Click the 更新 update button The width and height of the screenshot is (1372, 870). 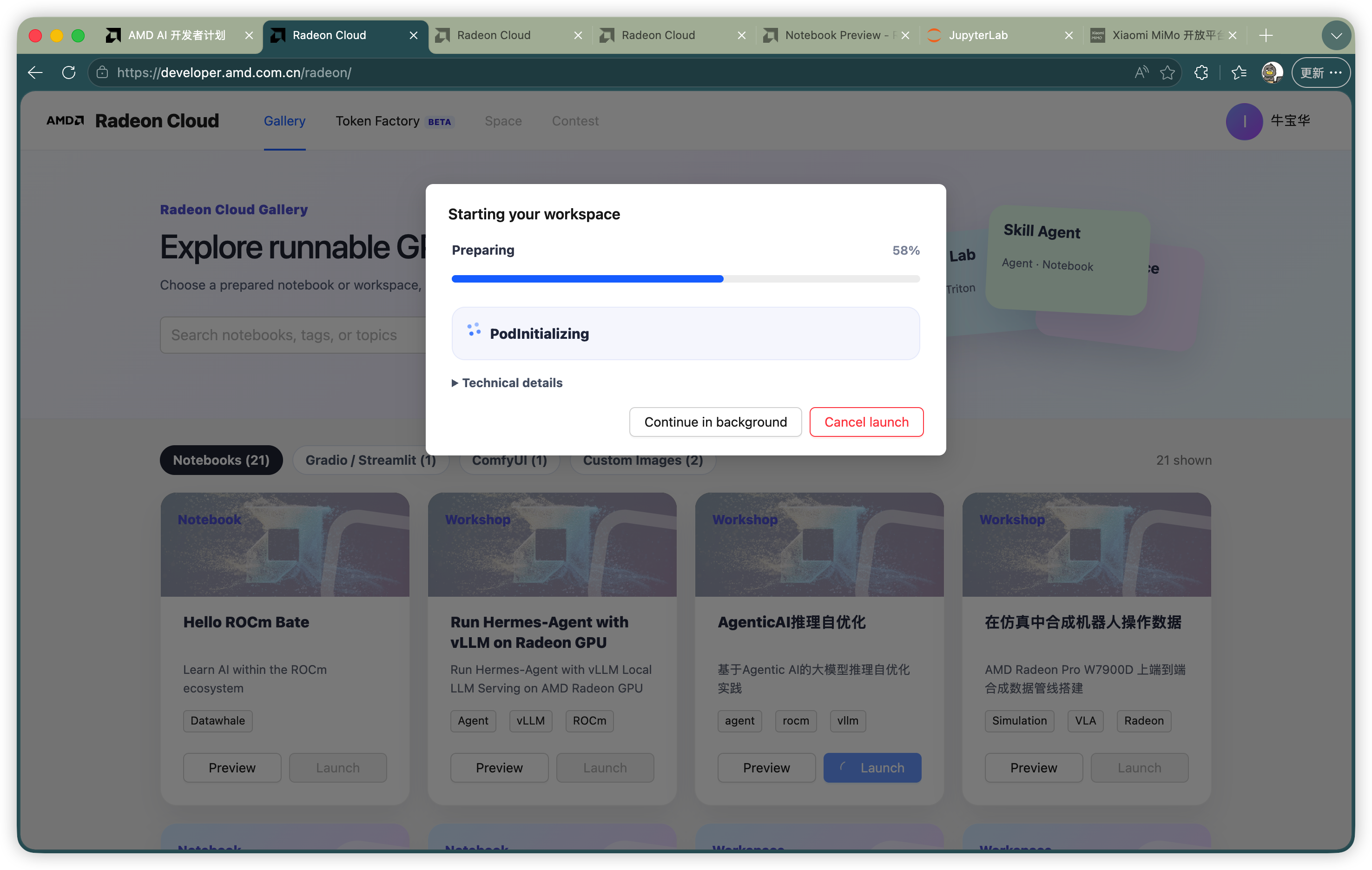pos(1321,72)
